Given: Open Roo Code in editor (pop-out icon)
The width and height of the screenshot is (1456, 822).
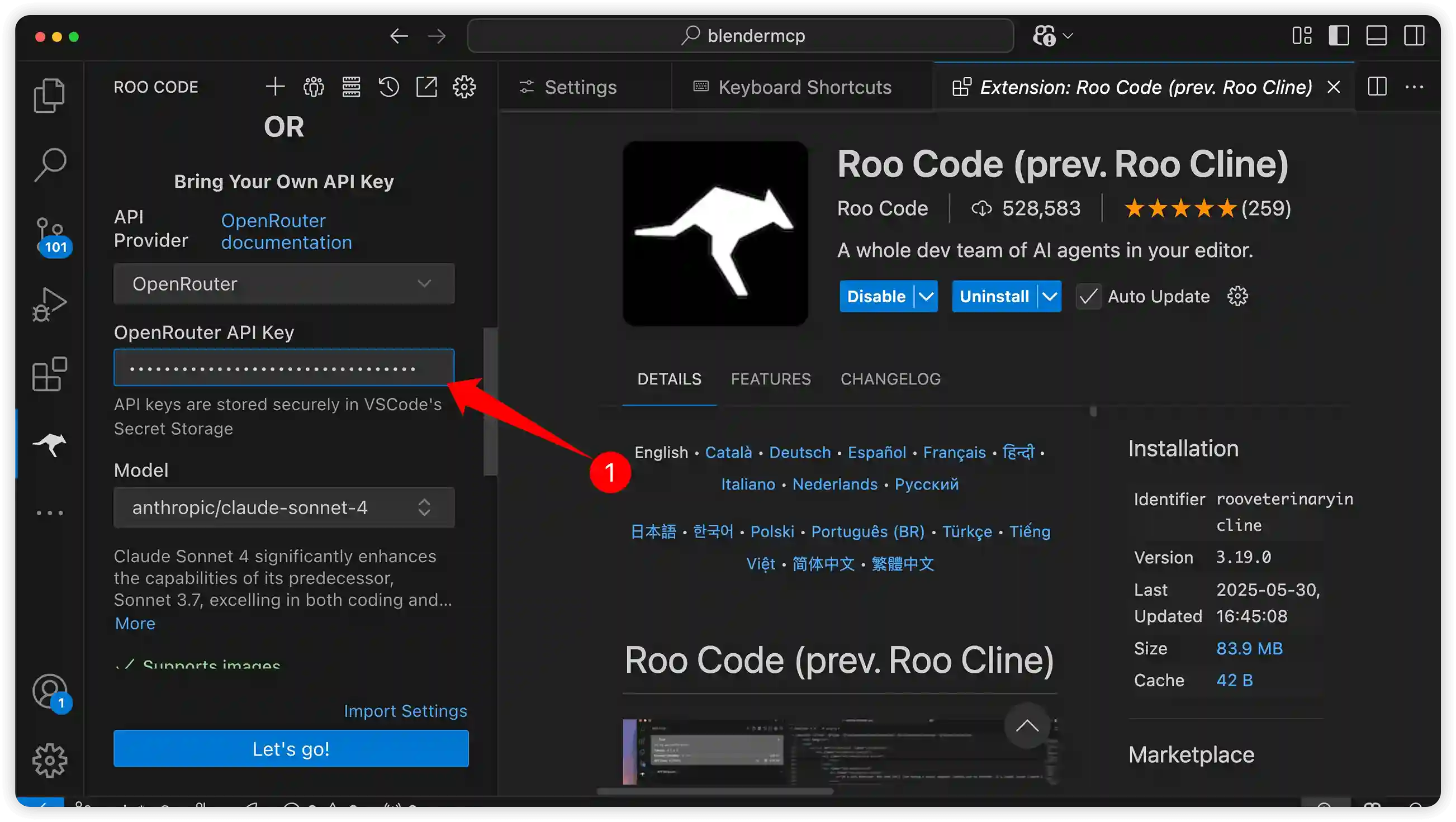Looking at the screenshot, I should coord(426,87).
